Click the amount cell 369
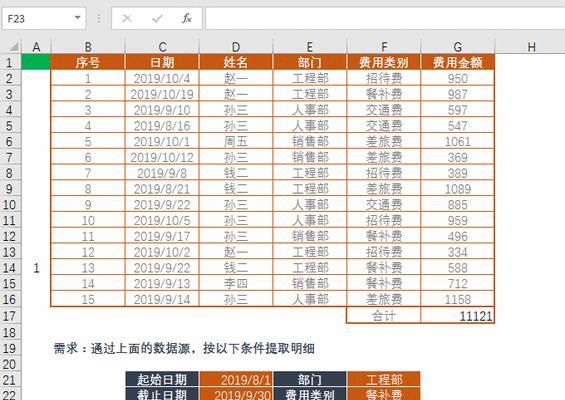Screen dimensions: 565x400 point(458,157)
